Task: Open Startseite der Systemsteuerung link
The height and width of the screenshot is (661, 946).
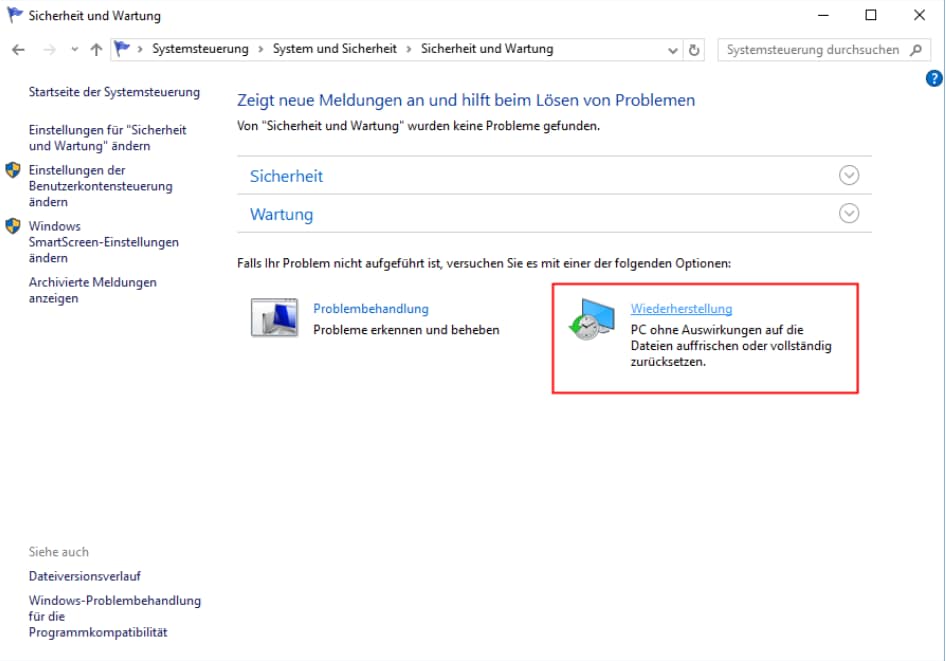Action: pos(114,92)
